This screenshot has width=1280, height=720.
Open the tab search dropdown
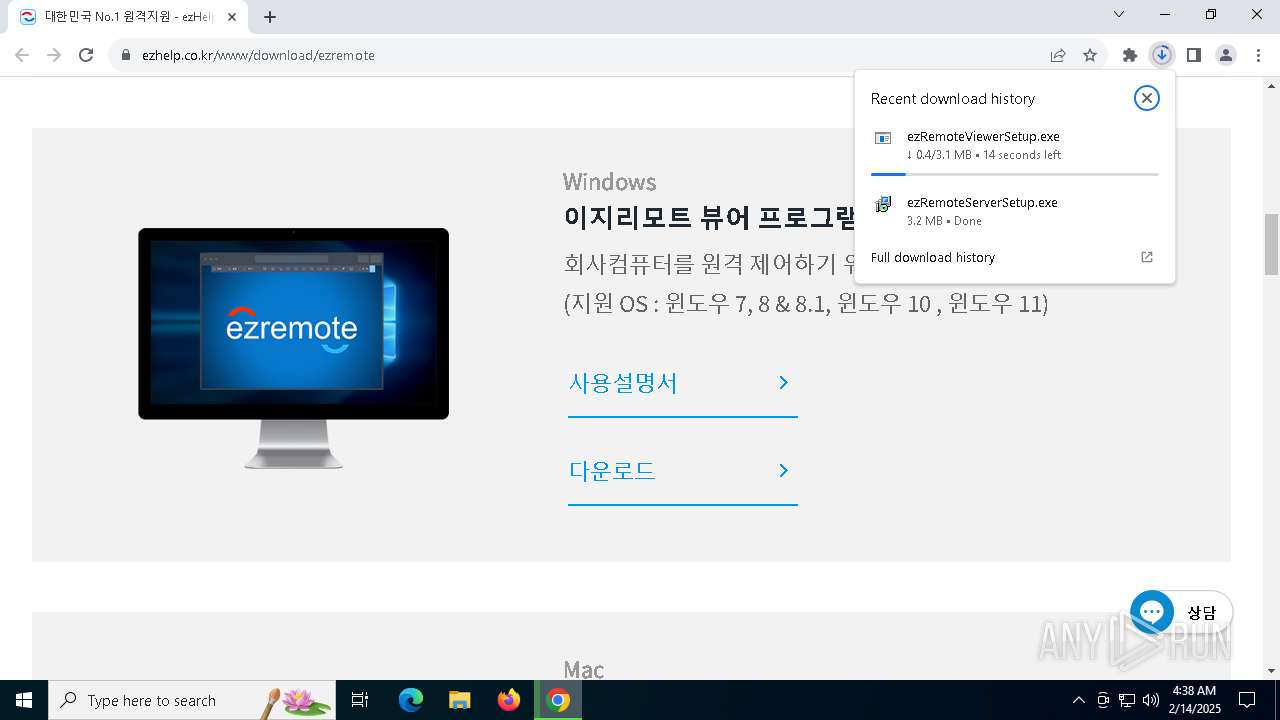(x=1119, y=15)
